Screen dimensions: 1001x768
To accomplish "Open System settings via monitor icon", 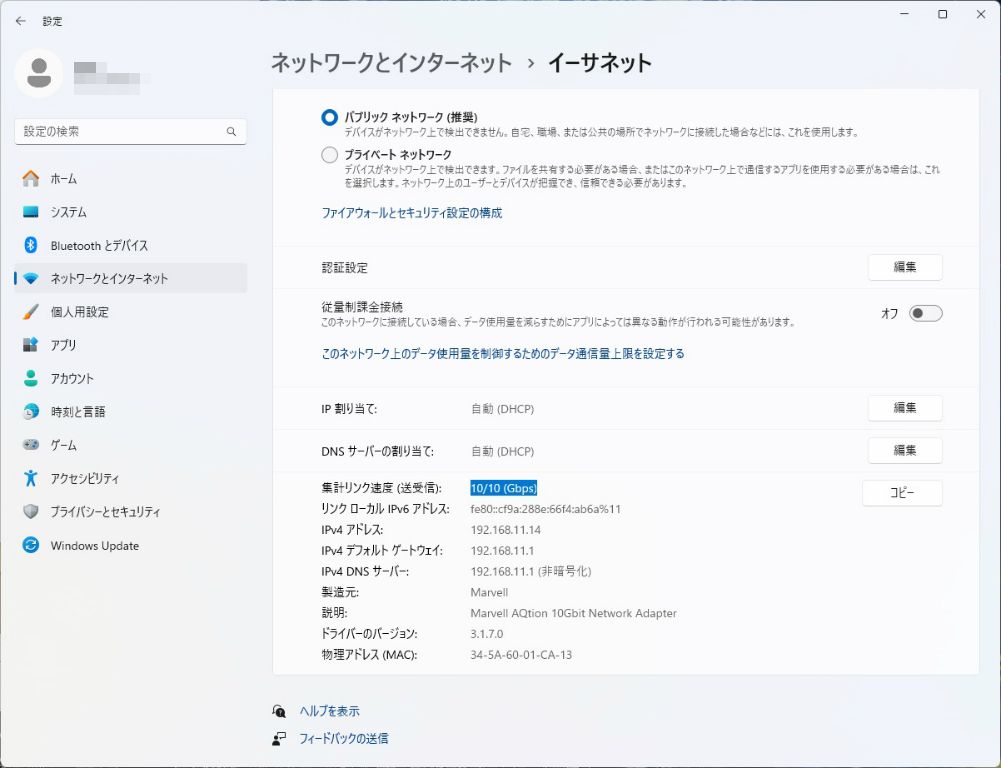I will (x=31, y=212).
